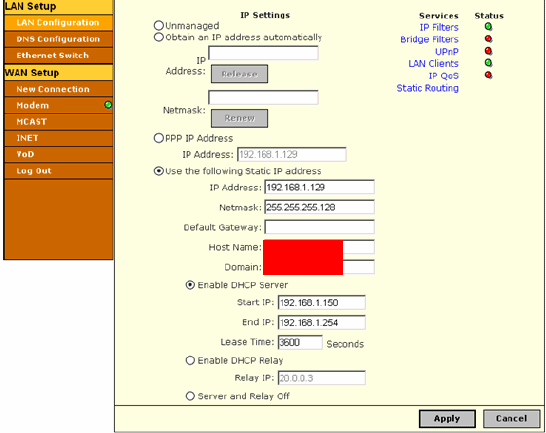Click the IP QoS red status indicator
Image resolution: width=546 pixels, height=433 pixels.
(488, 75)
